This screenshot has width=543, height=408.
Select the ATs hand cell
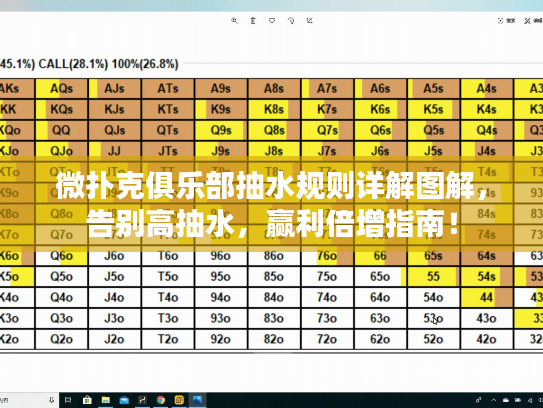pos(168,89)
